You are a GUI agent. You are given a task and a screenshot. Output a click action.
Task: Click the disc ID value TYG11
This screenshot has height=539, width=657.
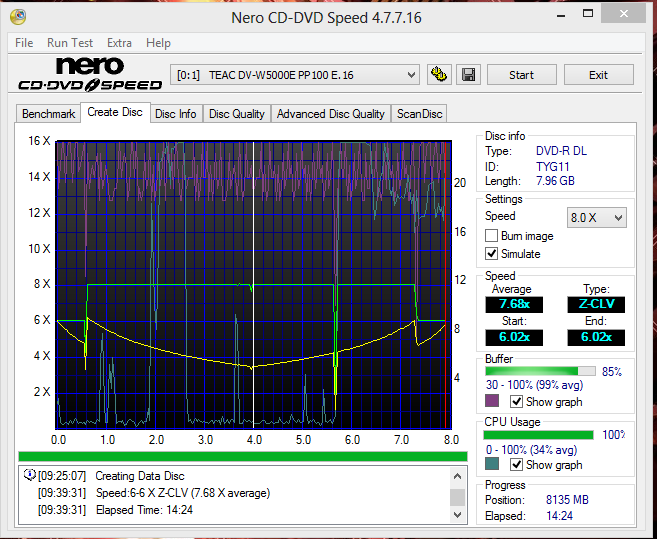[x=552, y=167]
